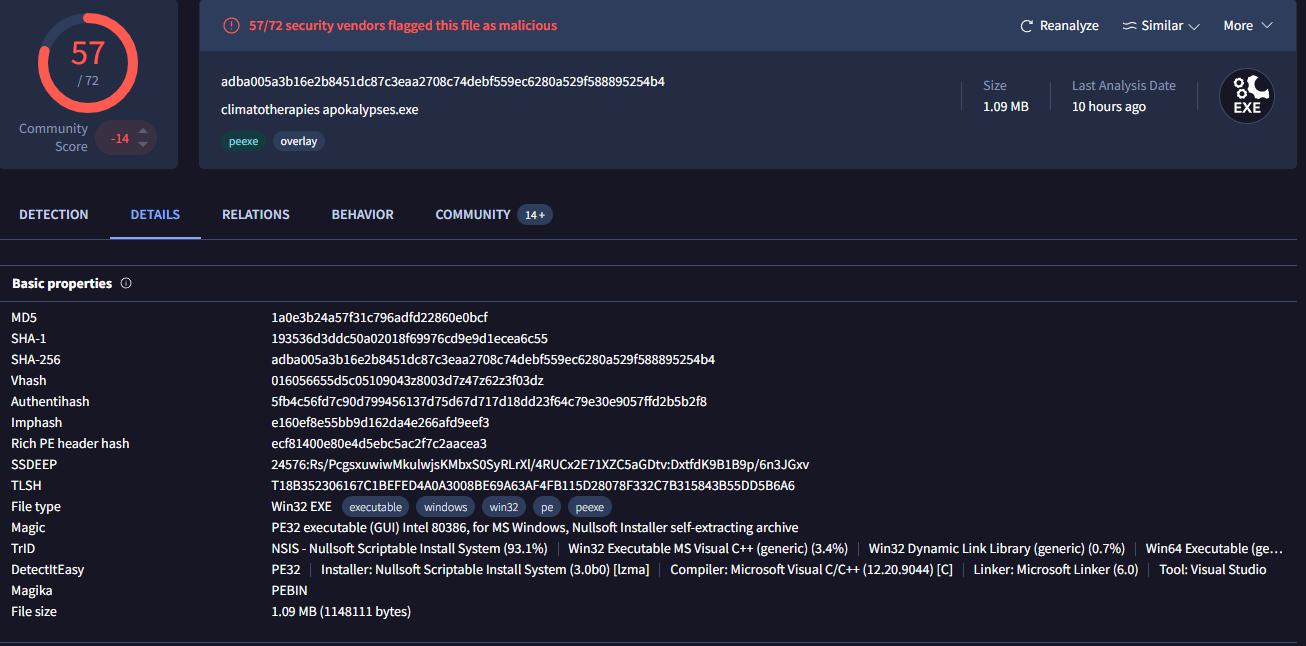
Task: Click the Authentihash value
Action: pyautogui.click(x=489, y=402)
